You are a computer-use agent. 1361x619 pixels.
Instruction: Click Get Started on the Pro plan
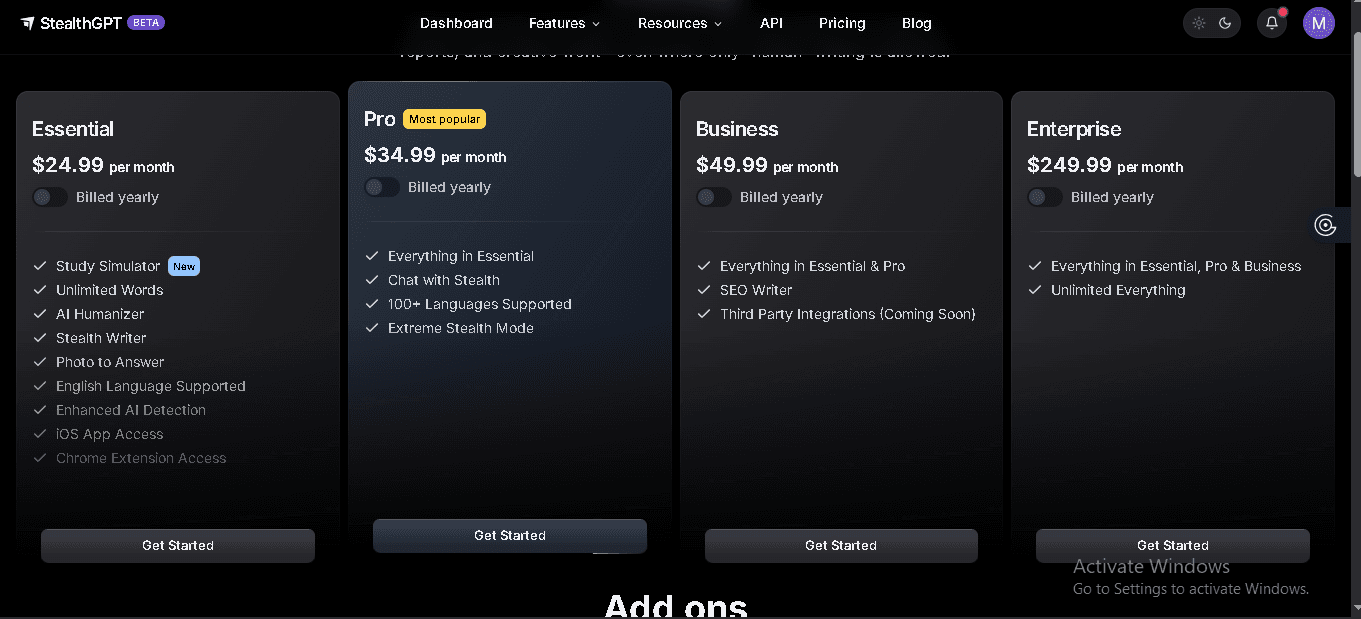coord(510,535)
